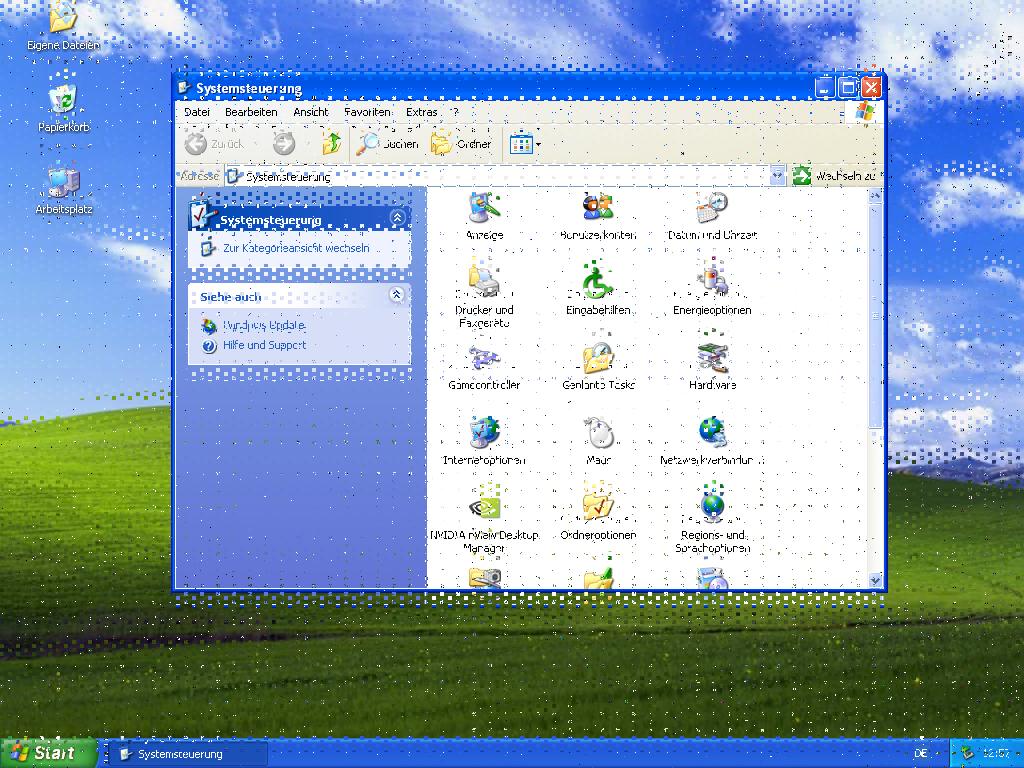The width and height of the screenshot is (1024, 768).
Task: Expand the address bar dropdown arrow
Action: pos(777,176)
